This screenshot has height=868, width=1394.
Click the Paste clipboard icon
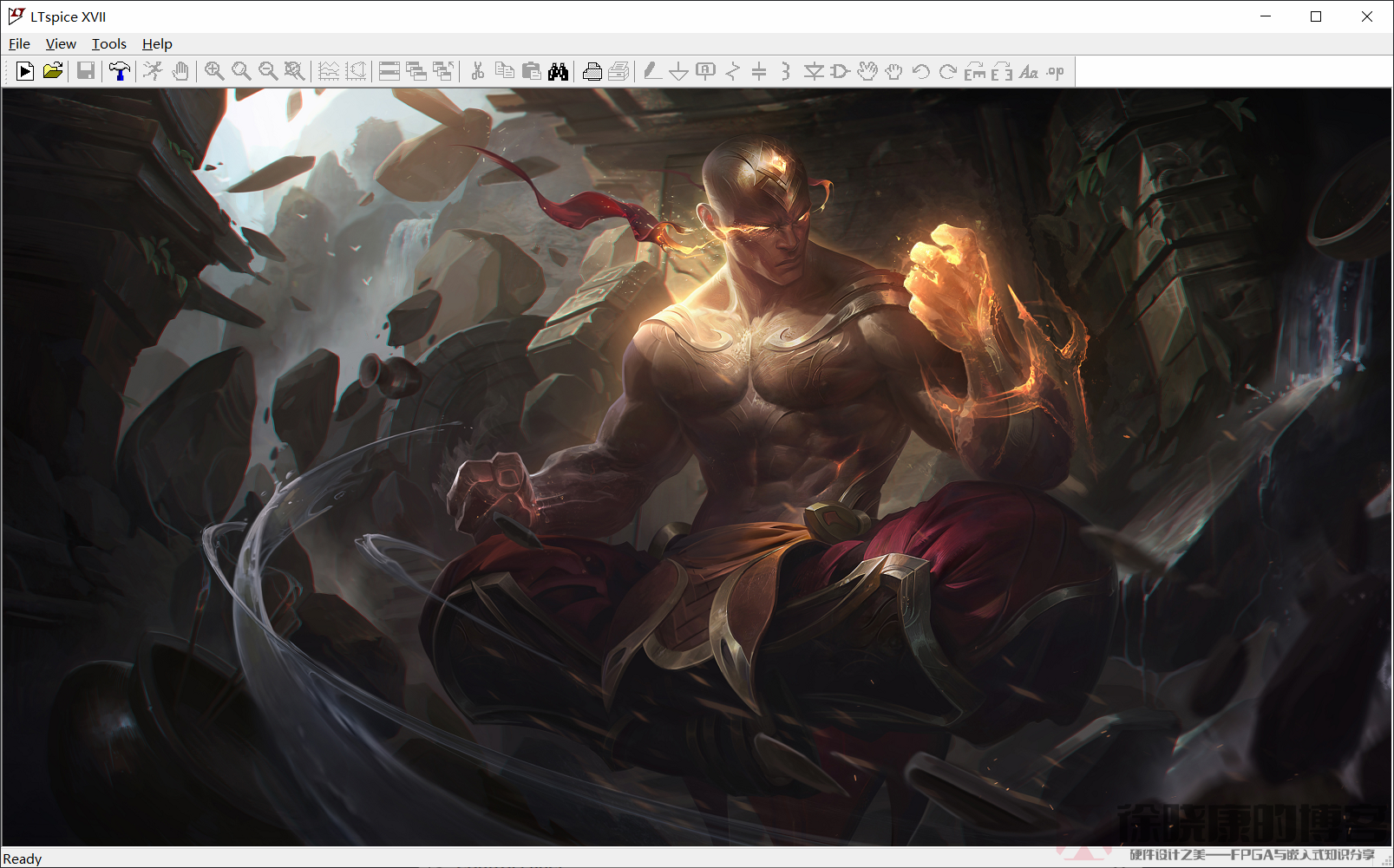click(531, 71)
